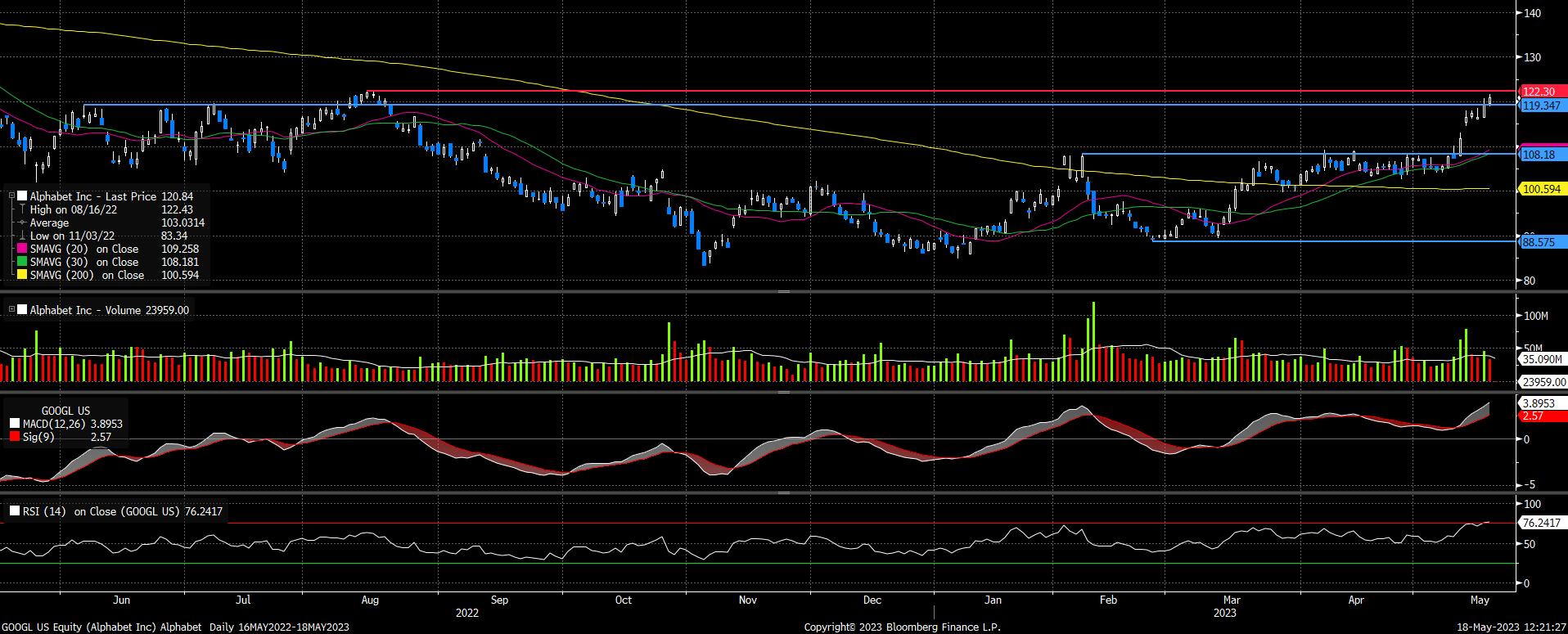
Task: Click the Jun month label on time axis
Action: (x=121, y=600)
